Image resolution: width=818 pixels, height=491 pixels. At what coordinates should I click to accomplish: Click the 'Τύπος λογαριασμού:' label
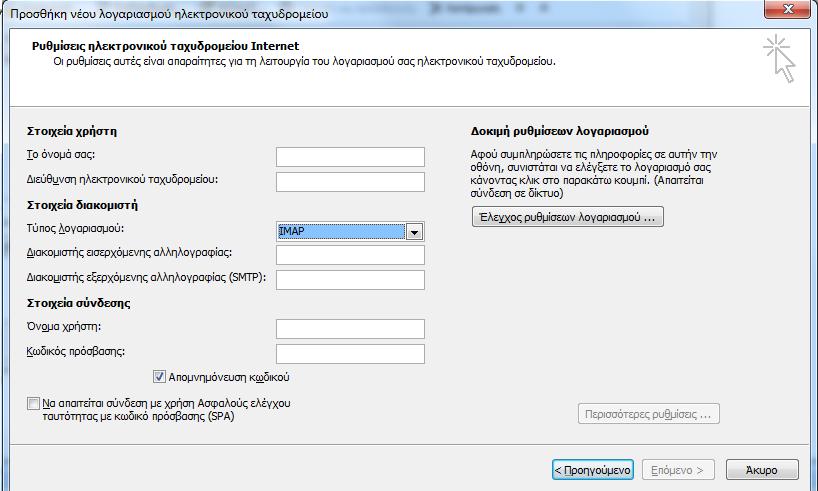pyautogui.click(x=75, y=229)
